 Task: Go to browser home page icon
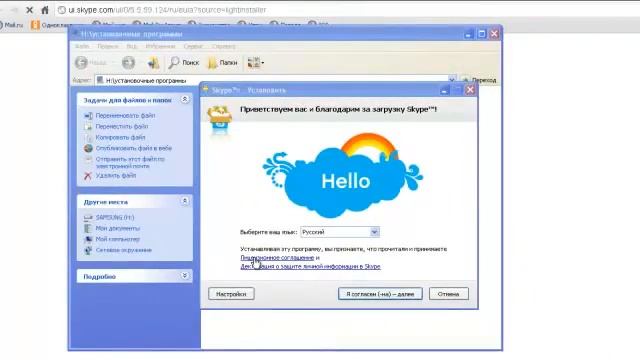click(x=45, y=10)
